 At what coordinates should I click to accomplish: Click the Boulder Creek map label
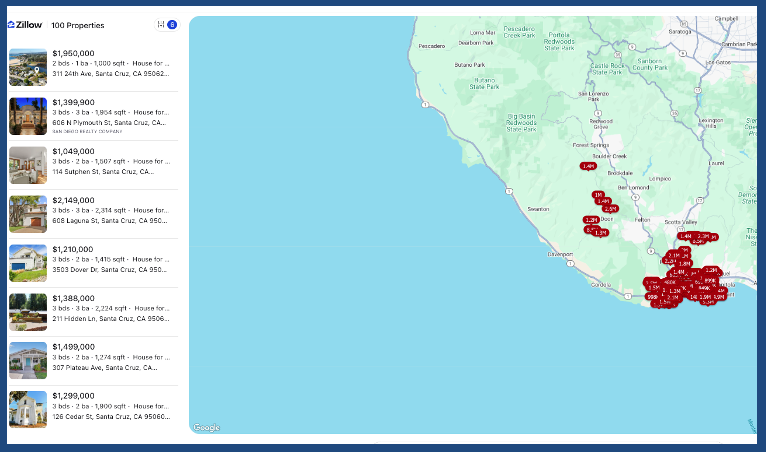[610, 156]
